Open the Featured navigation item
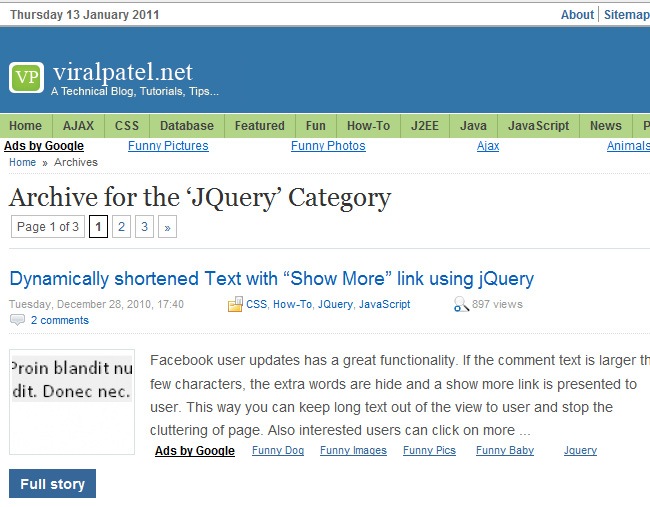 (260, 126)
